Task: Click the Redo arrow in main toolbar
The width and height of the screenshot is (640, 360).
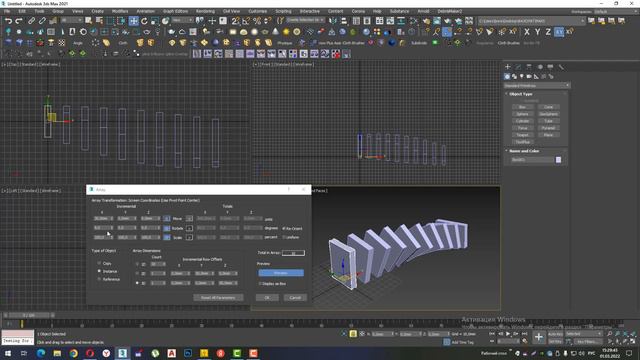Action: click(x=19, y=21)
